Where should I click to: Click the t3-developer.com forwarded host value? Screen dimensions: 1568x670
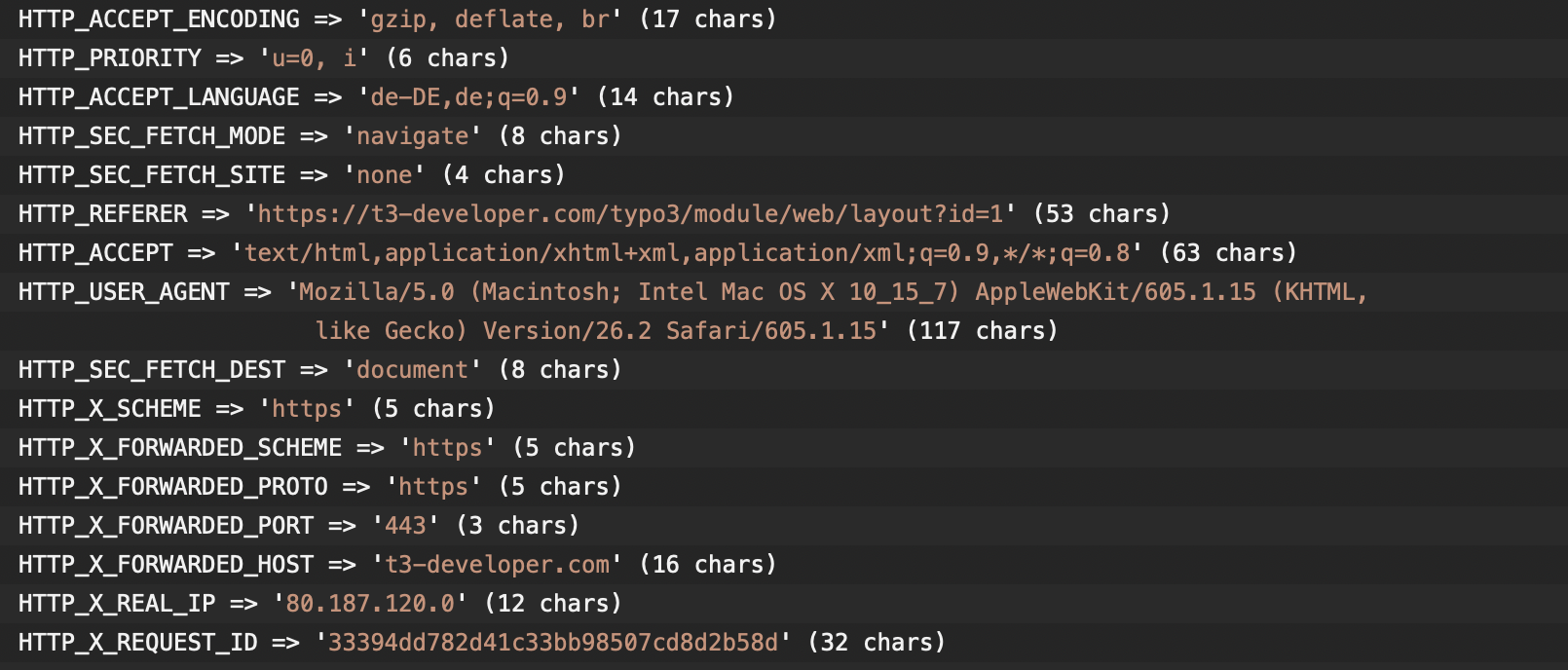click(497, 565)
